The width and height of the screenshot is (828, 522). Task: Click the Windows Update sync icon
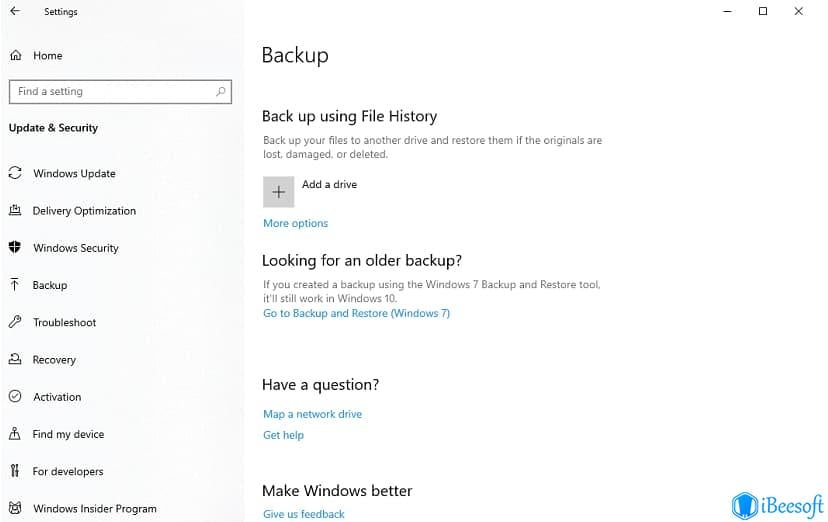(15, 173)
